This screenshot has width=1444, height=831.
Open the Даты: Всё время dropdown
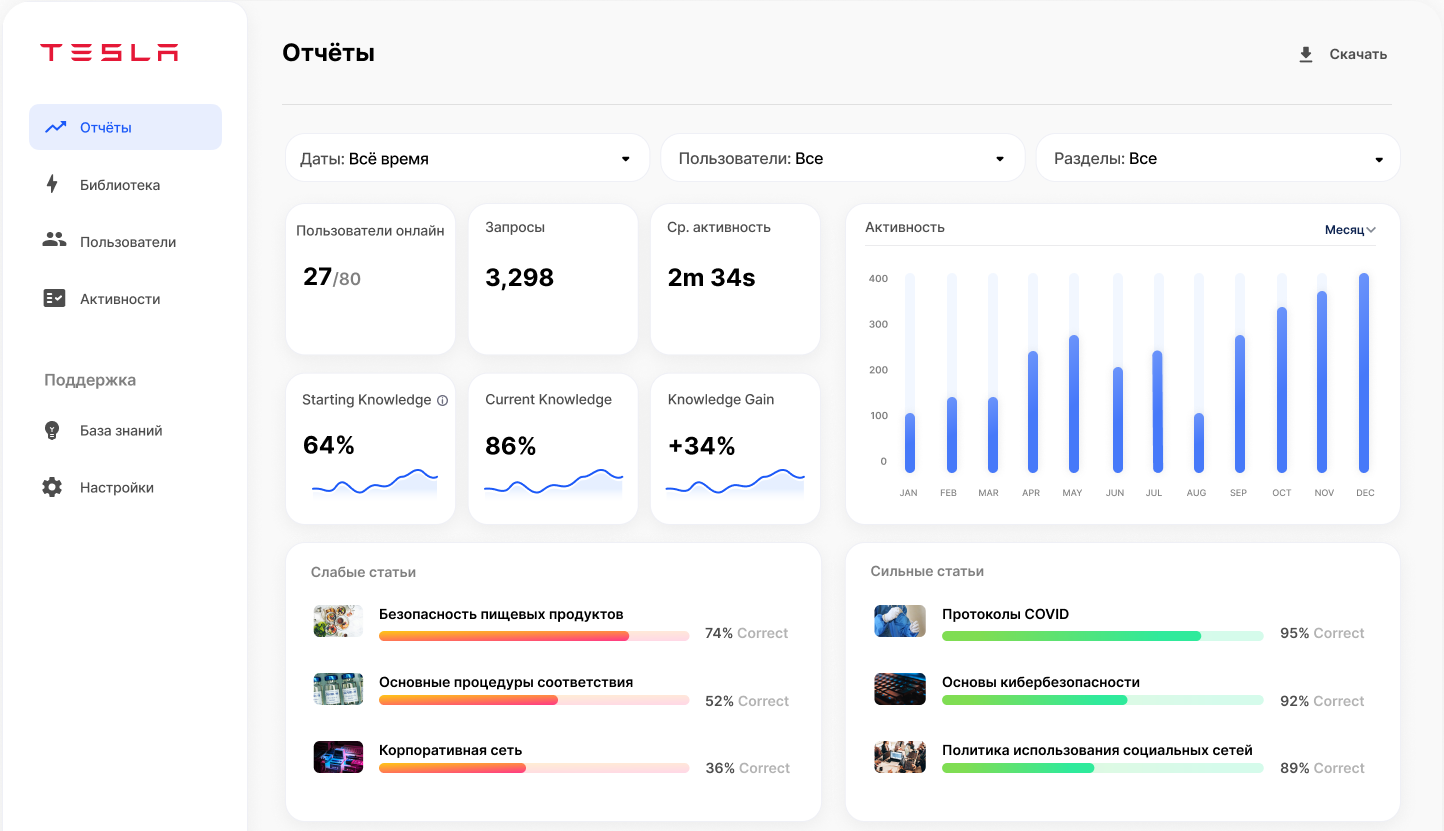[x=467, y=159]
